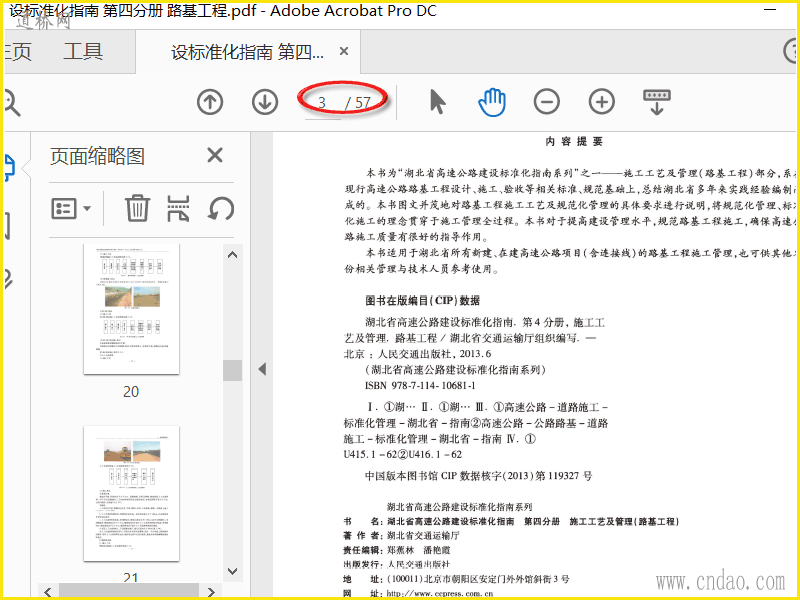Select page 20 thumbnail
800x600 pixels.
(132, 309)
